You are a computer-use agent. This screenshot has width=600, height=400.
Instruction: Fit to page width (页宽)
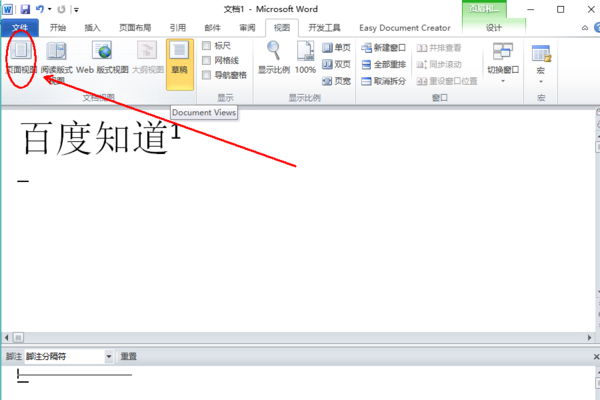point(336,81)
